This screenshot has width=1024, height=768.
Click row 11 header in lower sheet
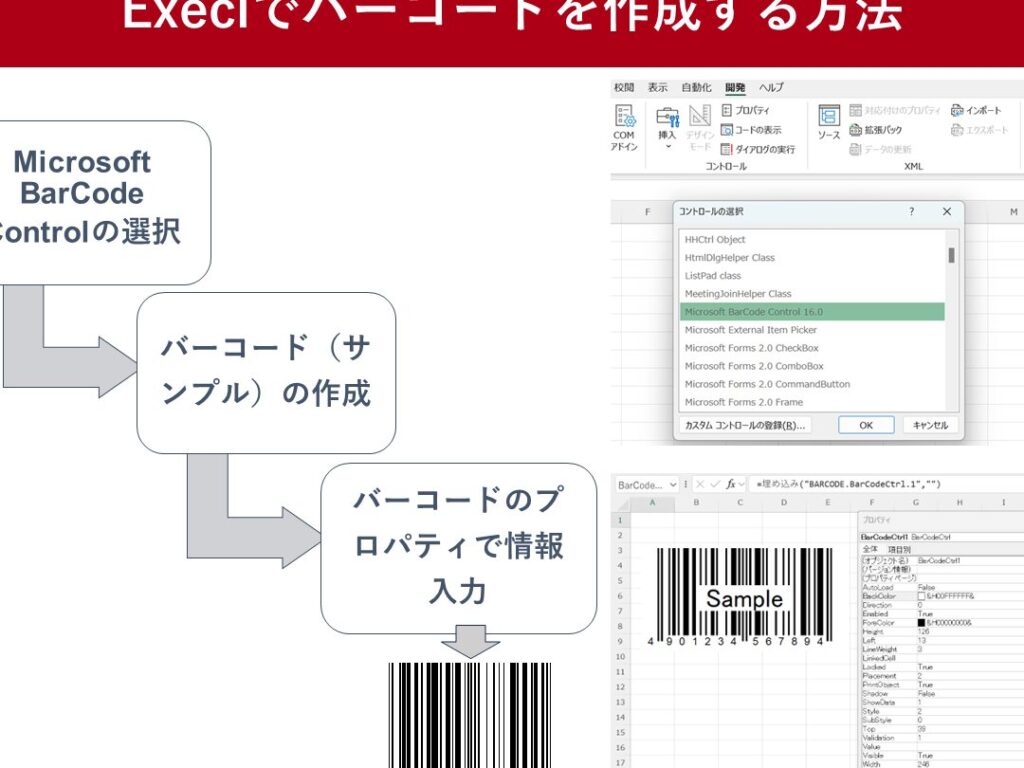(620, 672)
